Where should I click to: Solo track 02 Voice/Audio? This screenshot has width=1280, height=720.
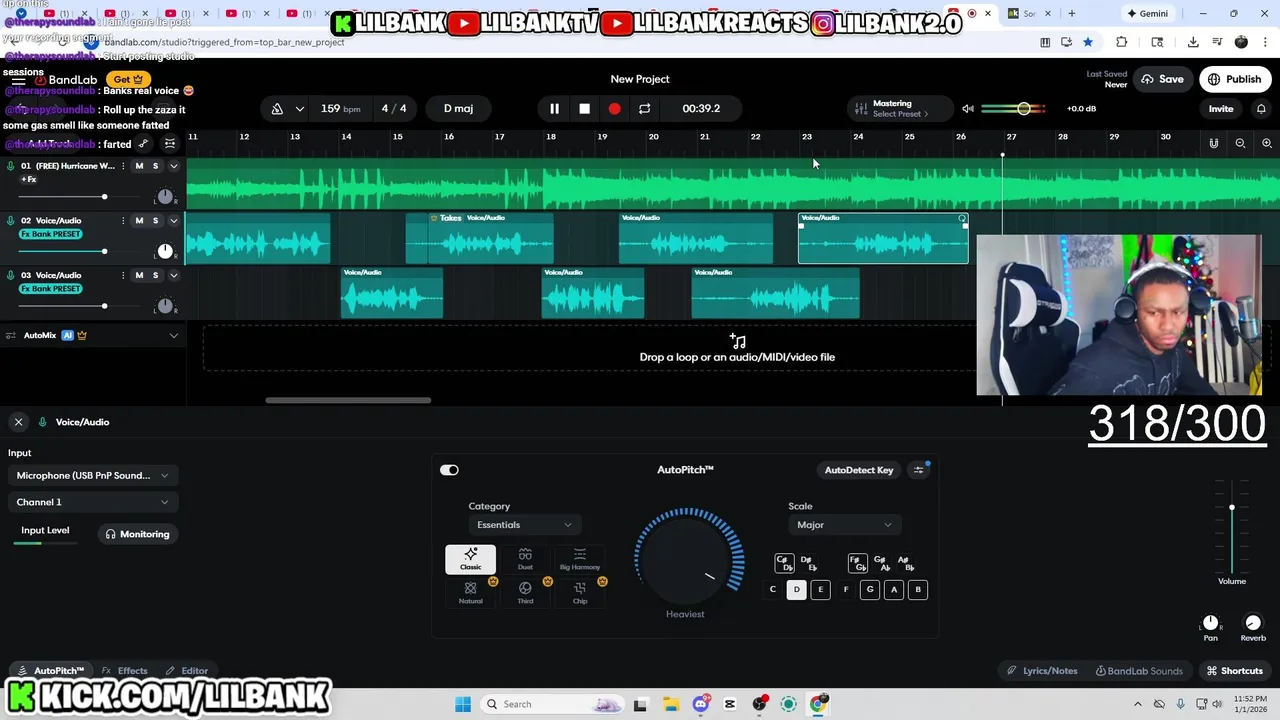155,221
